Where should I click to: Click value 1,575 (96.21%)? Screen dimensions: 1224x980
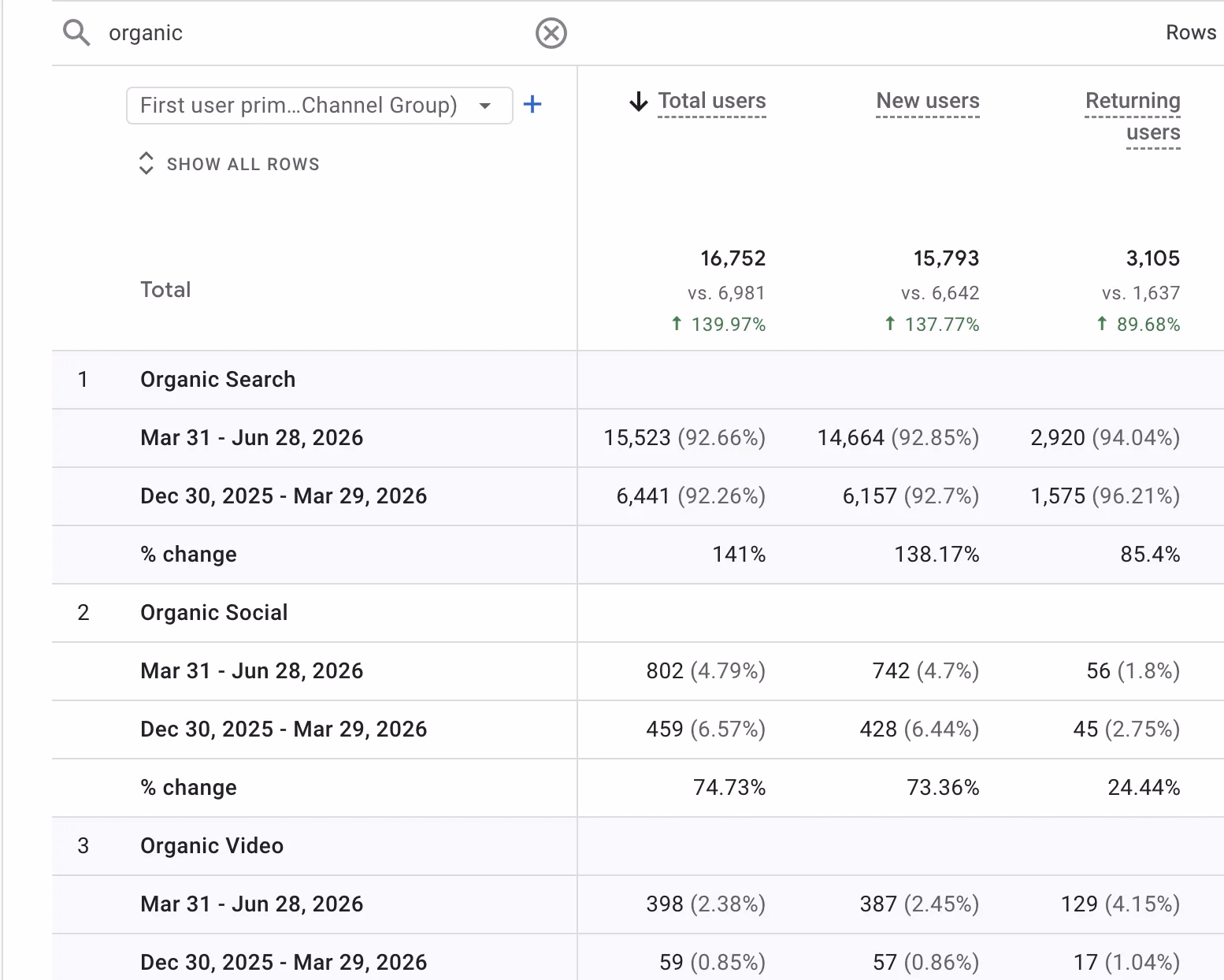(x=1105, y=496)
